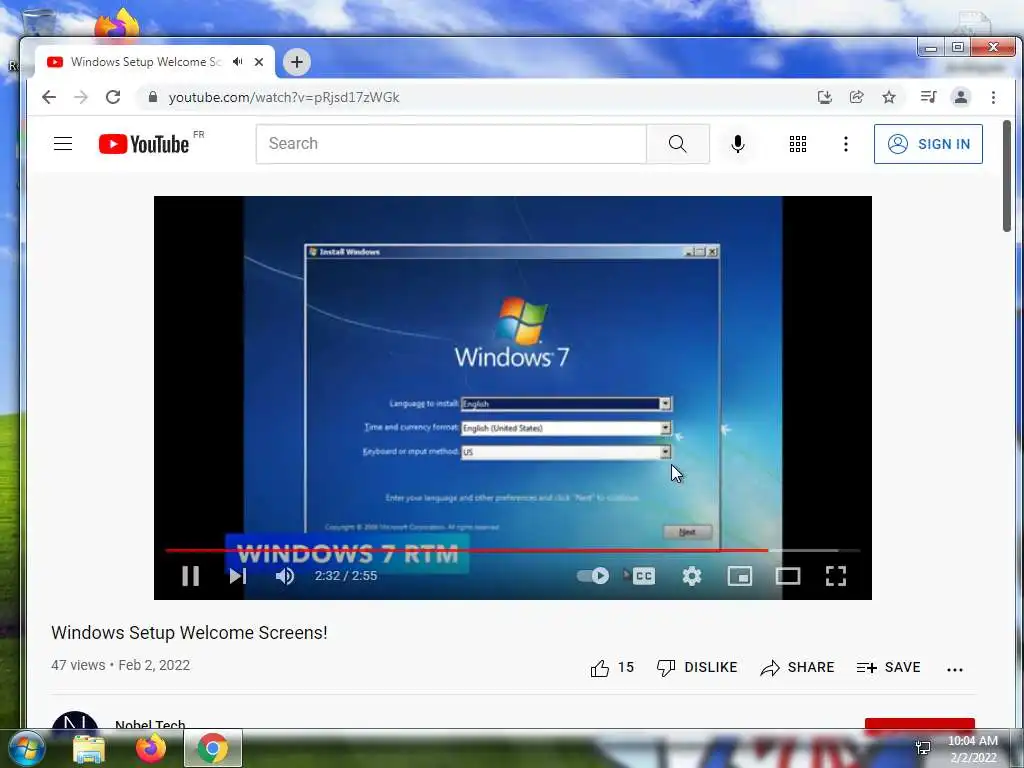Search with voice microphone icon
Screen dimensions: 1024x768
tap(738, 144)
